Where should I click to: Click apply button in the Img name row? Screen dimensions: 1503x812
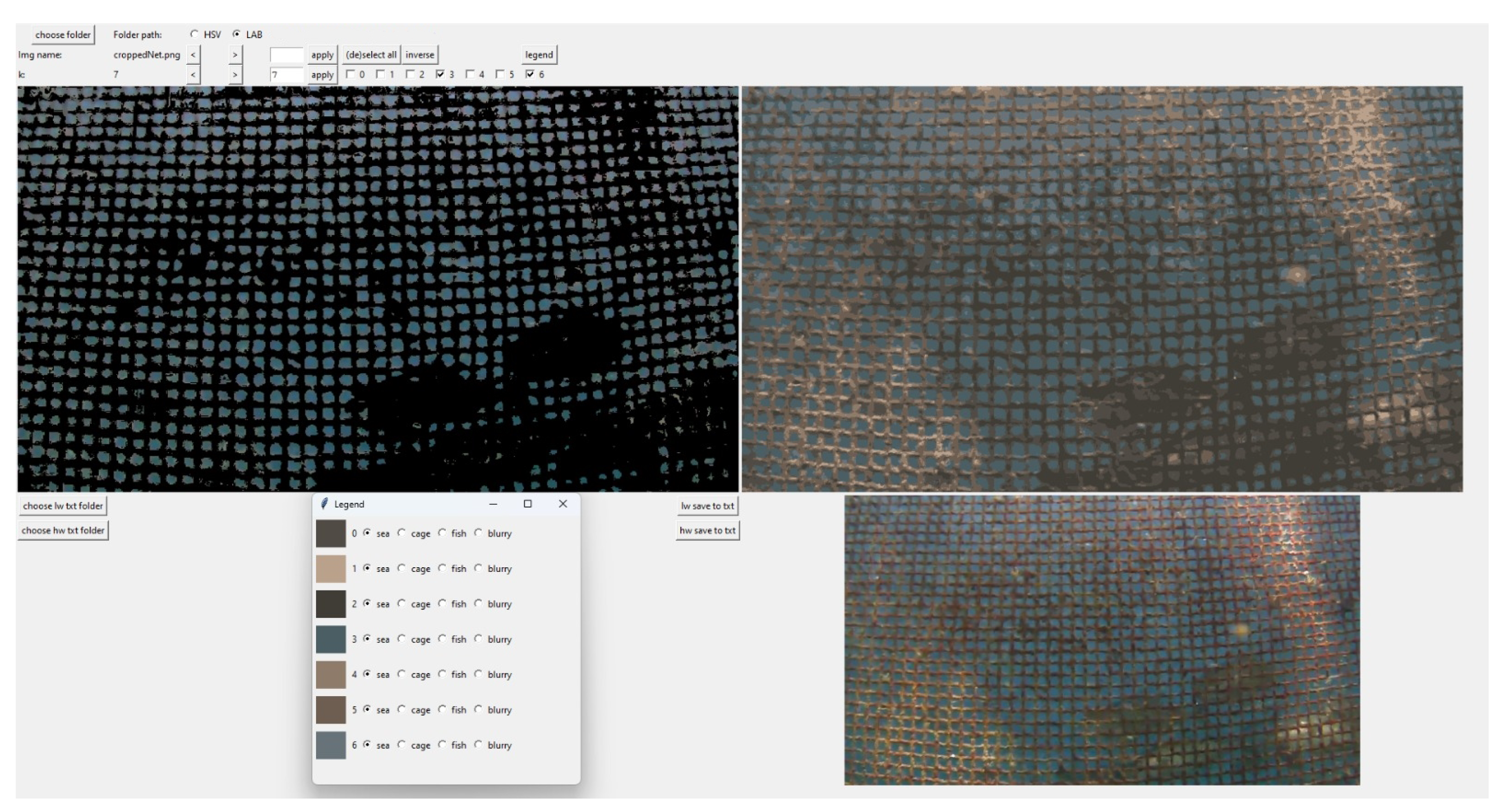322,55
